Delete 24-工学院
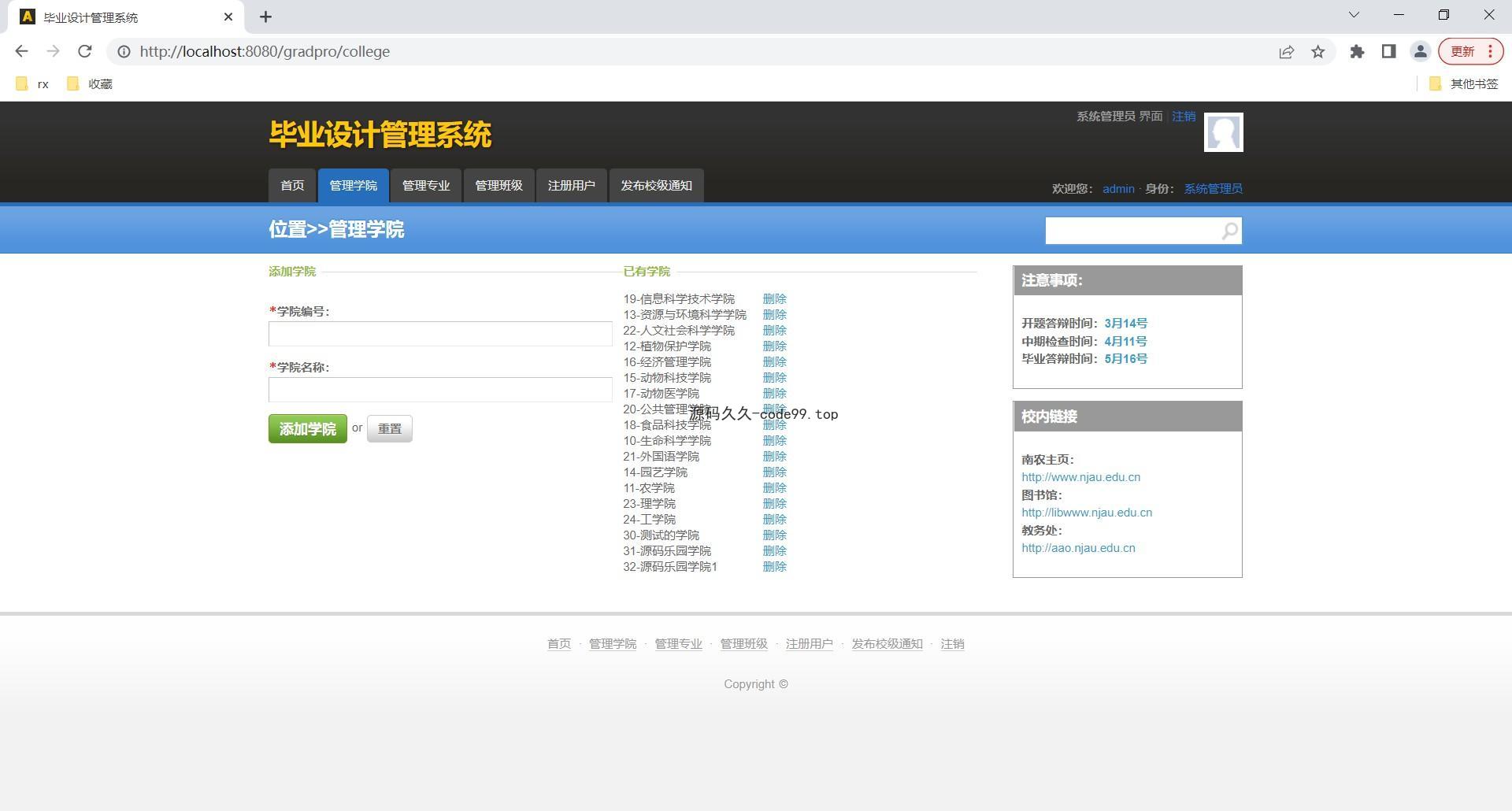The width and height of the screenshot is (1512, 811). pos(774,520)
